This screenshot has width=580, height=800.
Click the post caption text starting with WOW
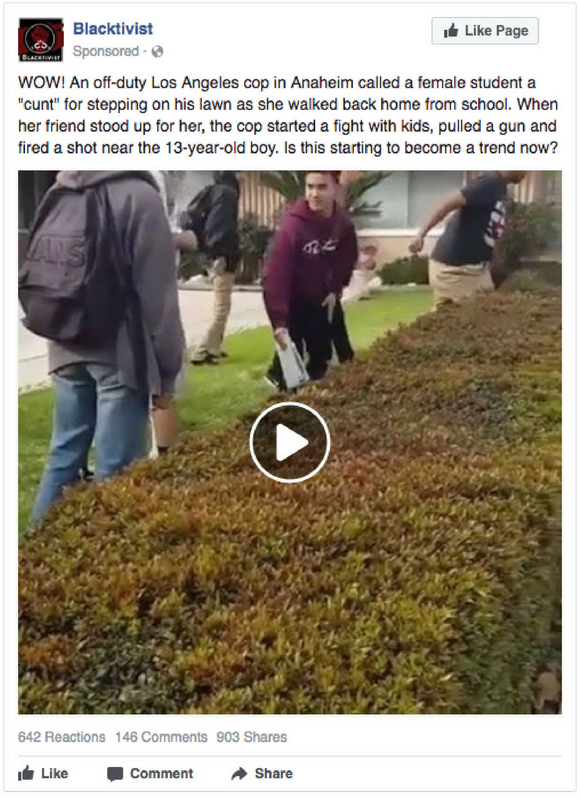(x=288, y=115)
